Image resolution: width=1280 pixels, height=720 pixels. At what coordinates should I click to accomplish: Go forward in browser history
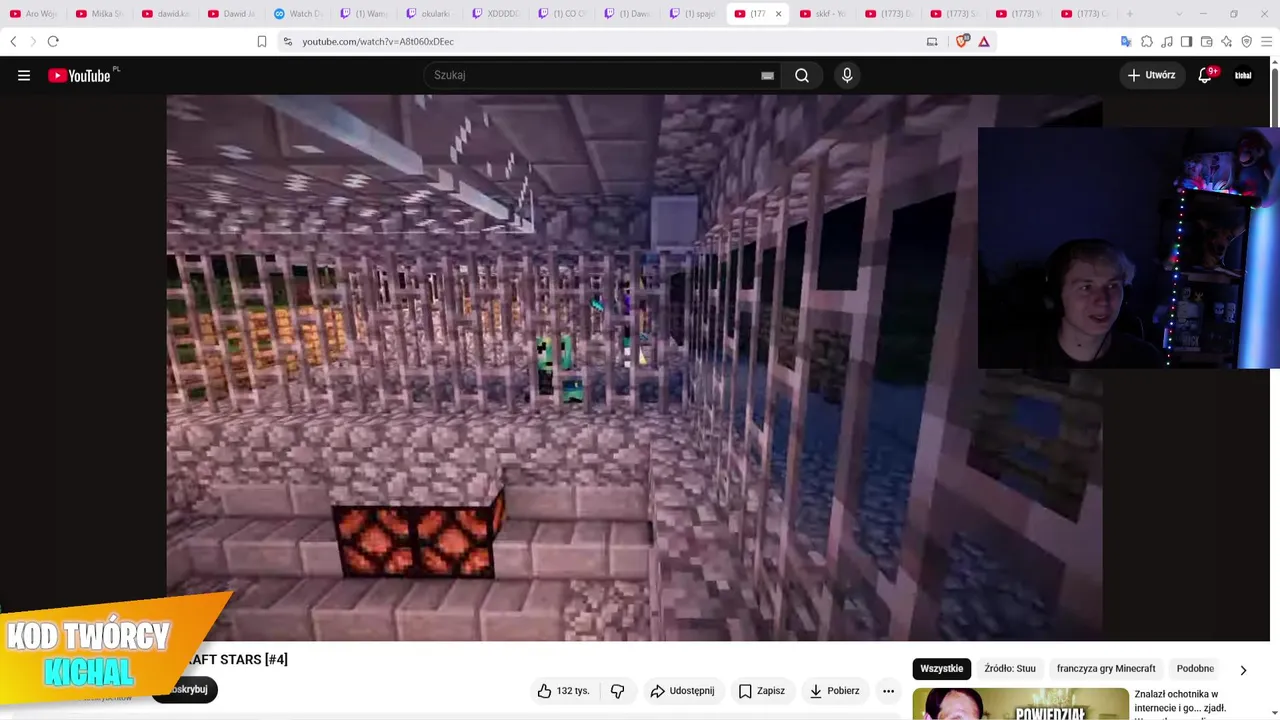click(32, 41)
